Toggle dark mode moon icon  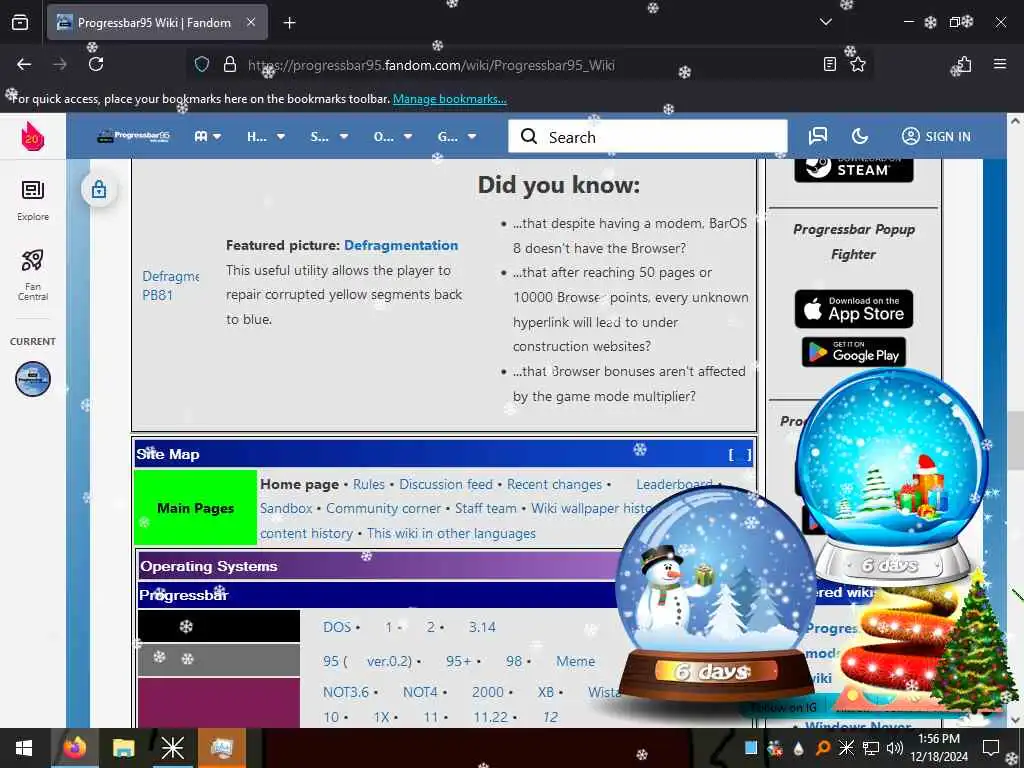click(x=860, y=136)
